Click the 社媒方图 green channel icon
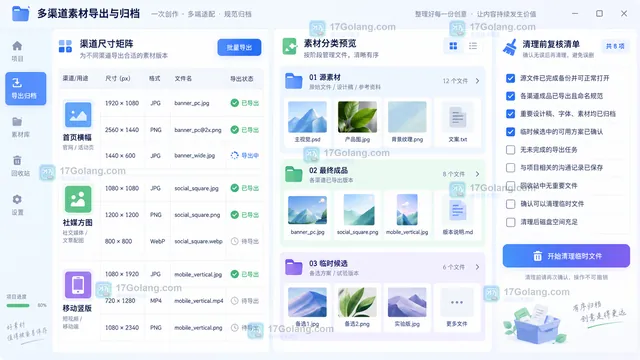This screenshot has height=360, width=640. [x=78, y=200]
